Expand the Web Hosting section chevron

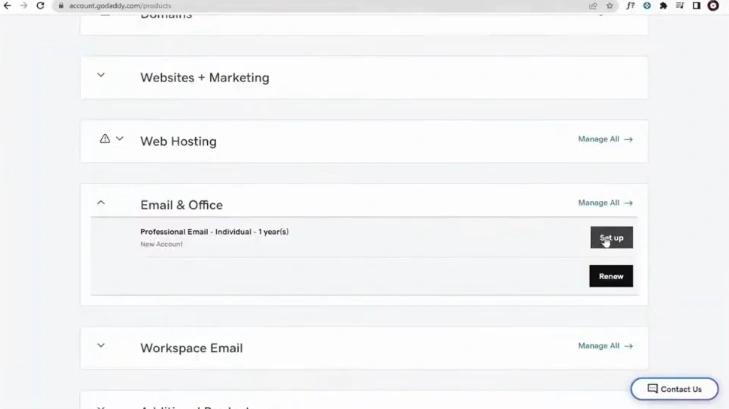(x=119, y=139)
